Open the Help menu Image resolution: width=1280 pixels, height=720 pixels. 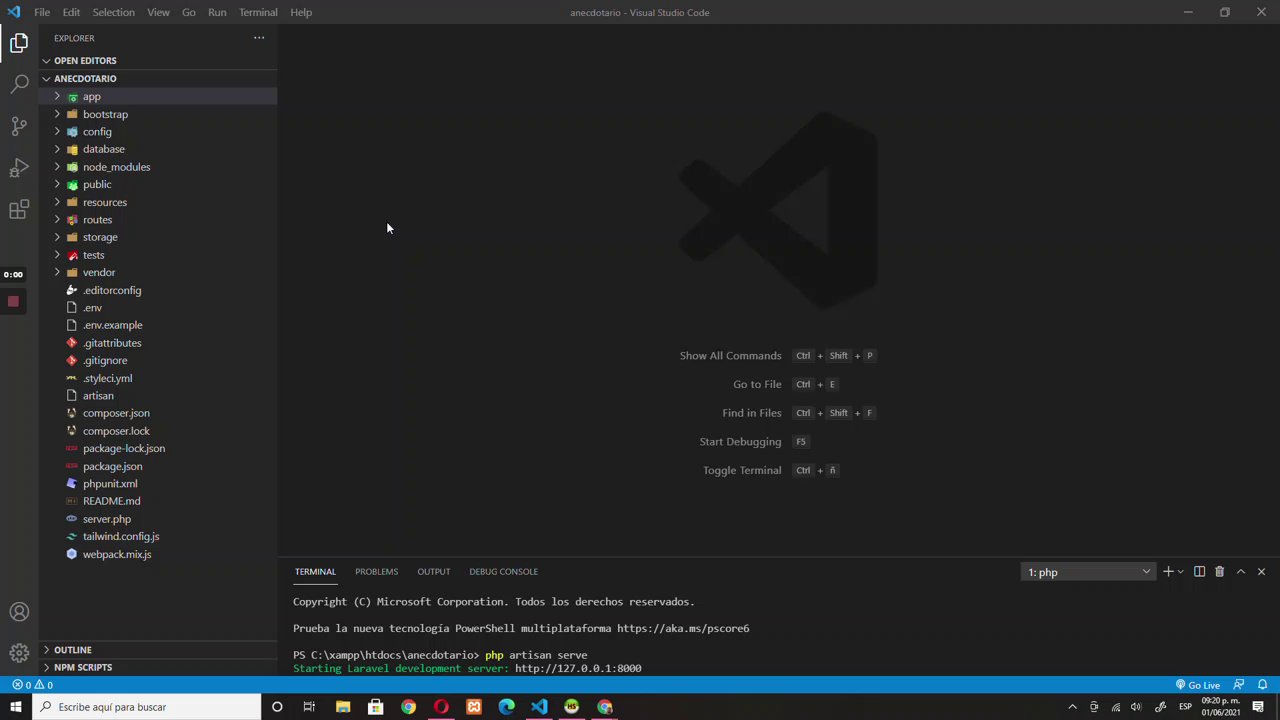301,12
